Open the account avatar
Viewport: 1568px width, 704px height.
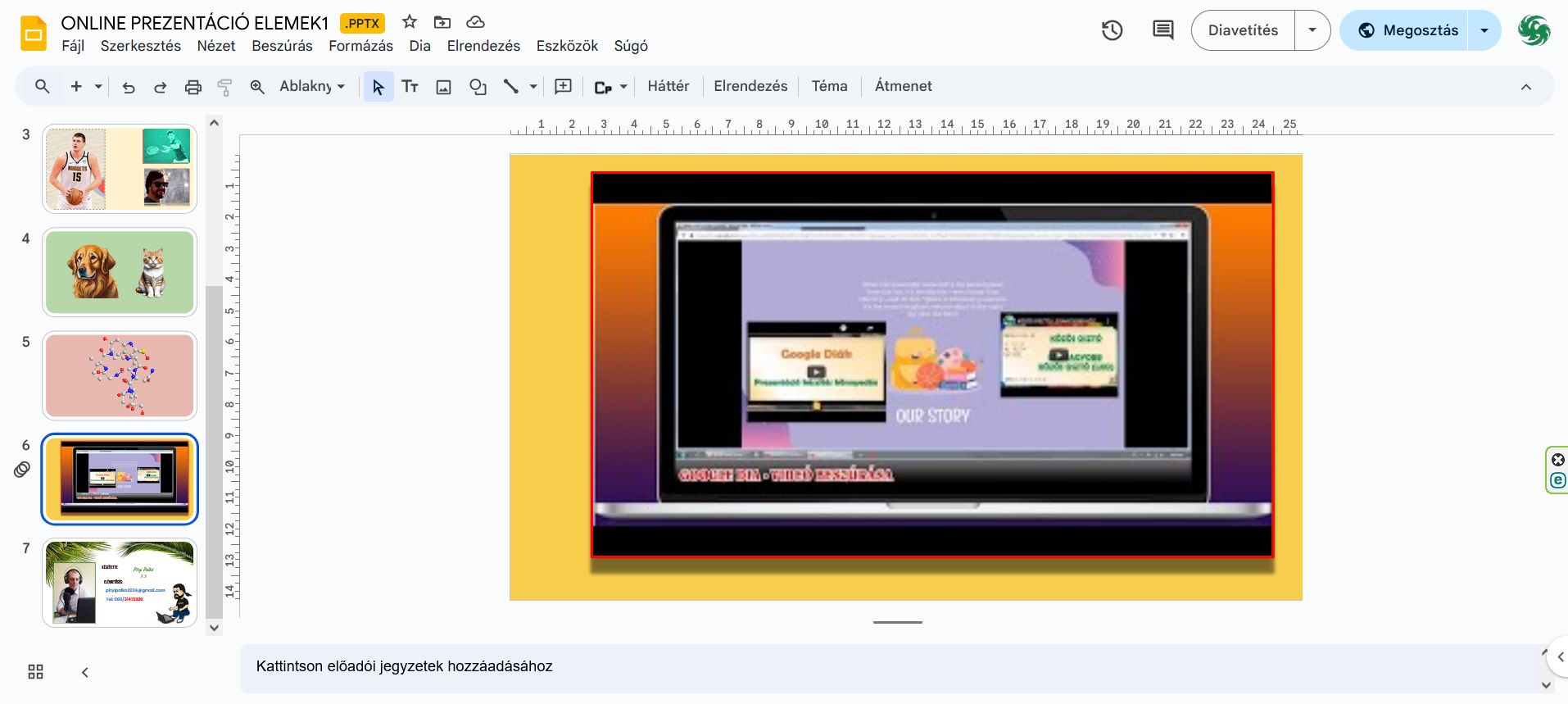[1534, 30]
